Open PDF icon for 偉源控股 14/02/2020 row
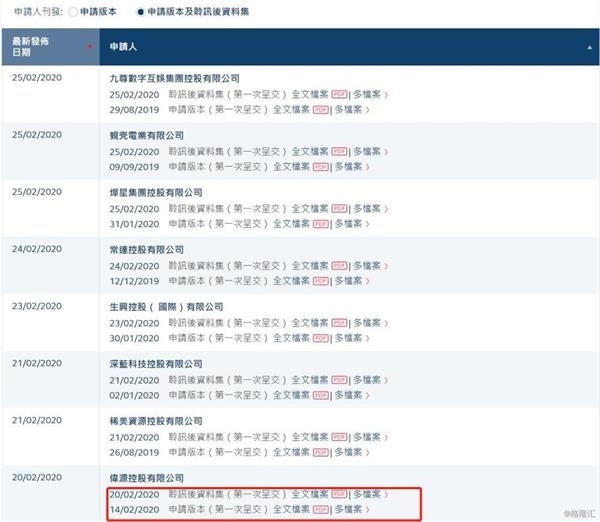 click(321, 509)
